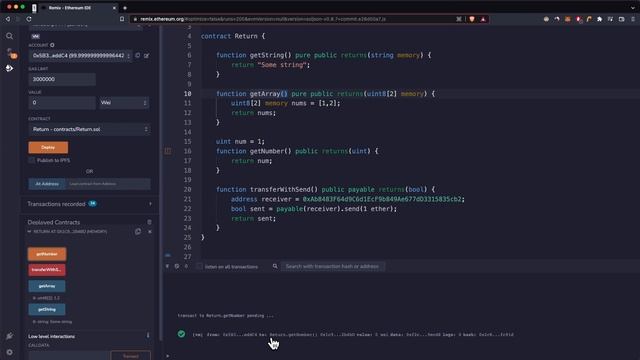Open the Wei unit dropdown
Screen dimensions: 640x360
click(x=124, y=103)
